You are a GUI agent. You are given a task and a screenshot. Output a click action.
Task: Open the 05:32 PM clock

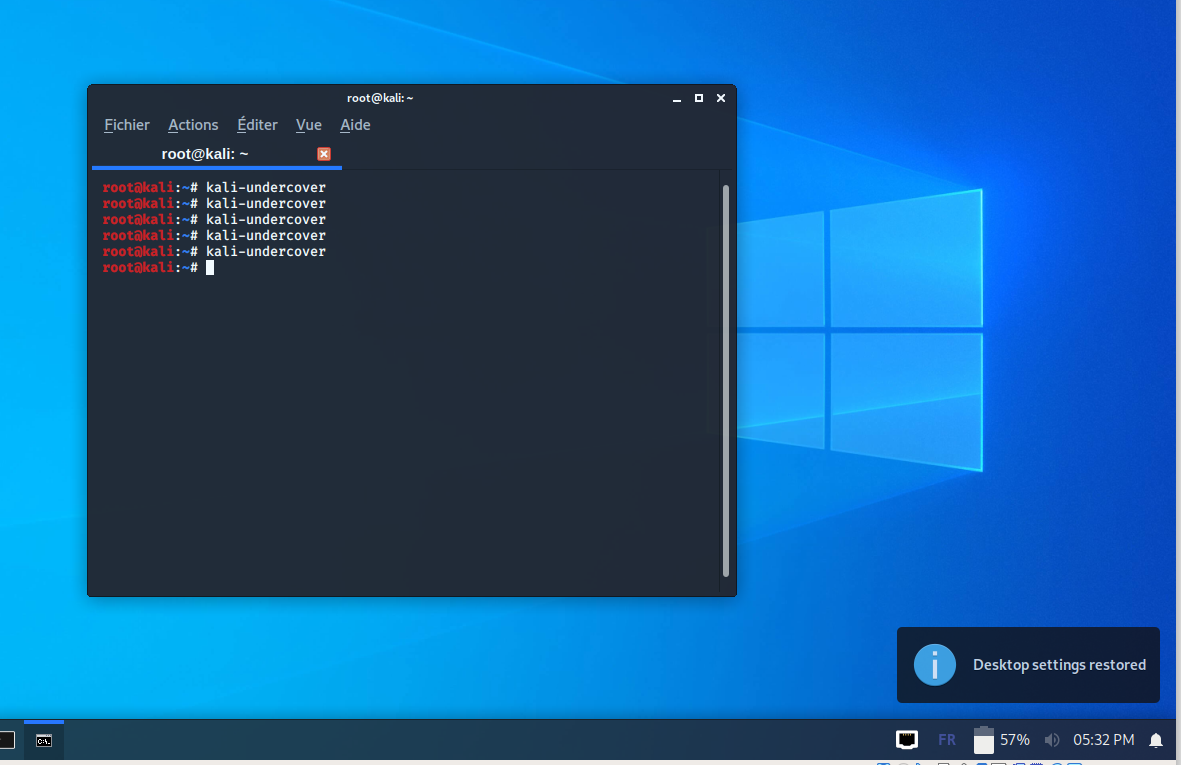(x=1103, y=740)
